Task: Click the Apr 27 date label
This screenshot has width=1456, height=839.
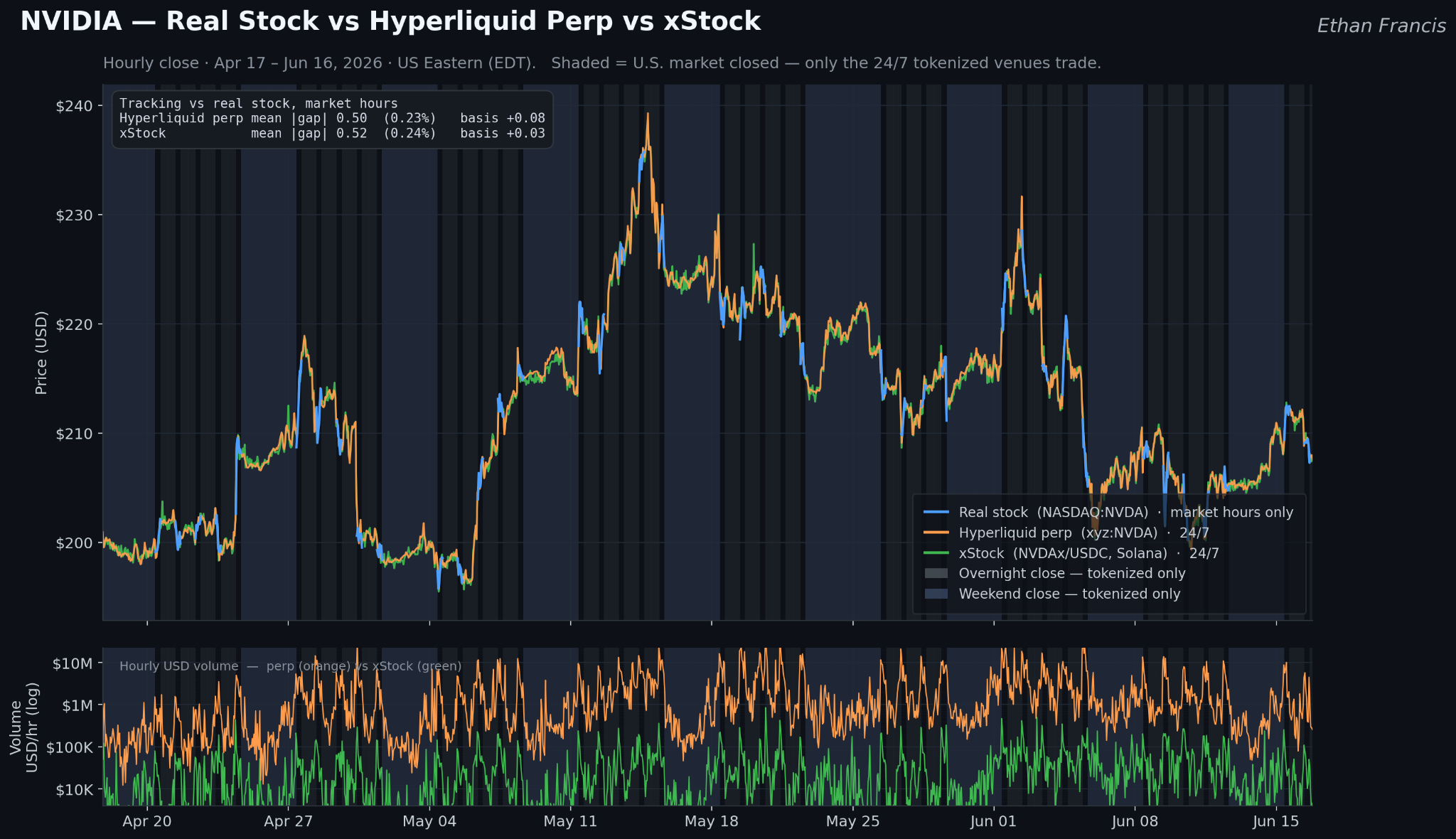Action: pos(288,821)
